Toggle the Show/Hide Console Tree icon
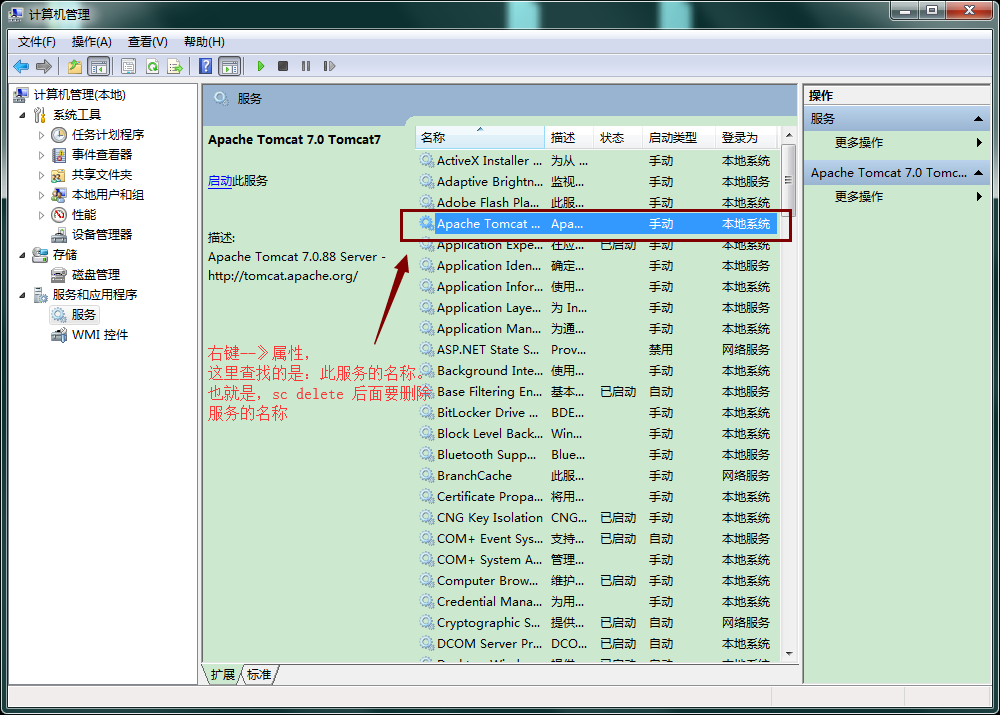Screen dimensions: 1000x715 click(99, 66)
